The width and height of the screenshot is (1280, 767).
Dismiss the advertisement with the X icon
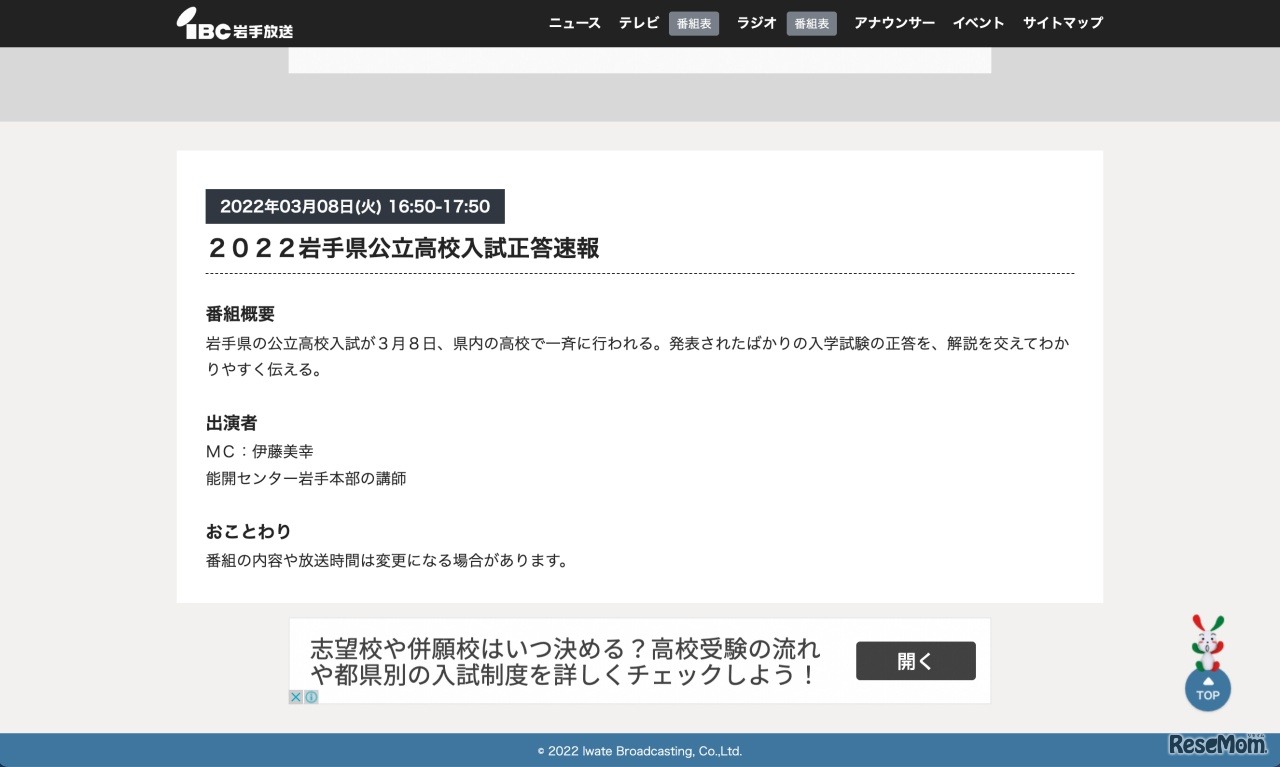(x=295, y=697)
